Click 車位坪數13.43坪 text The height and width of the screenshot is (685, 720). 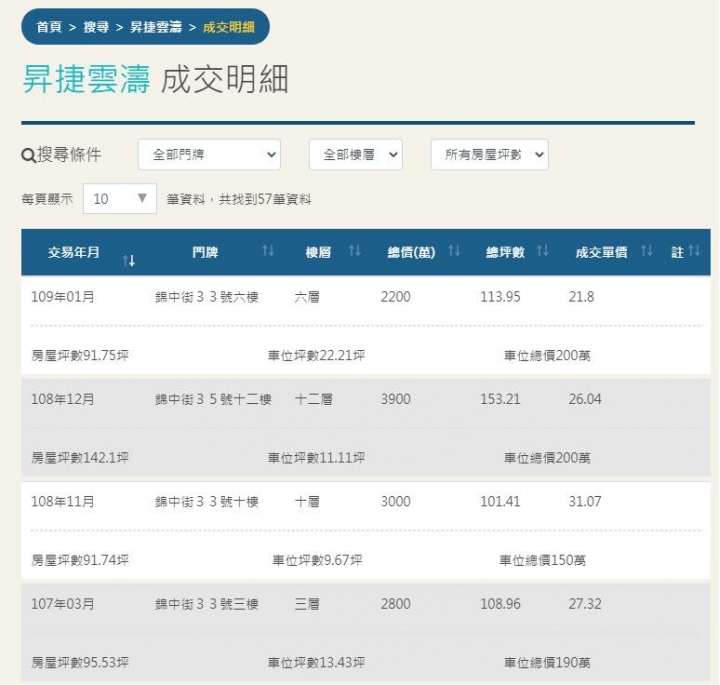tap(316, 663)
